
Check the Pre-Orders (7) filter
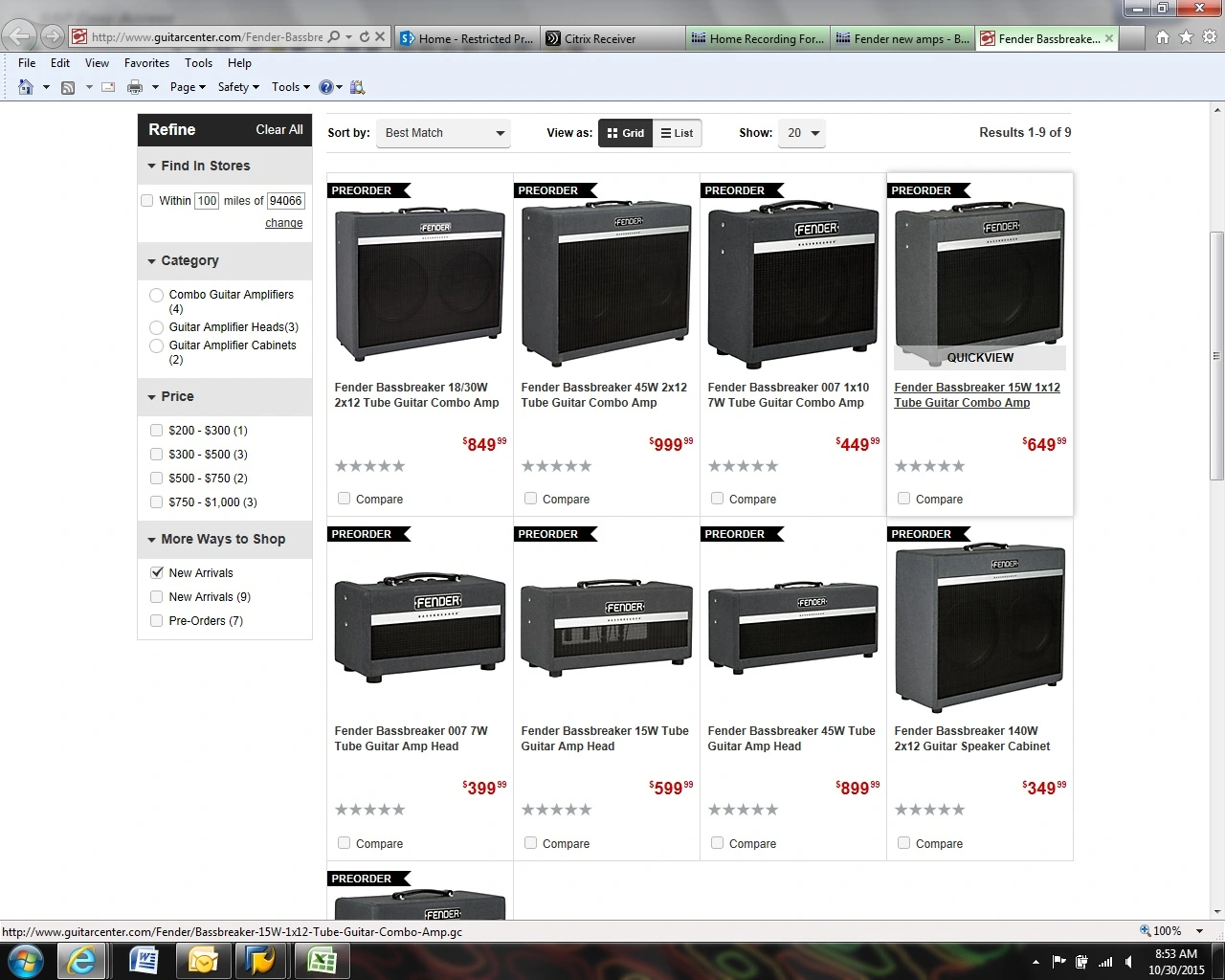[x=157, y=621]
